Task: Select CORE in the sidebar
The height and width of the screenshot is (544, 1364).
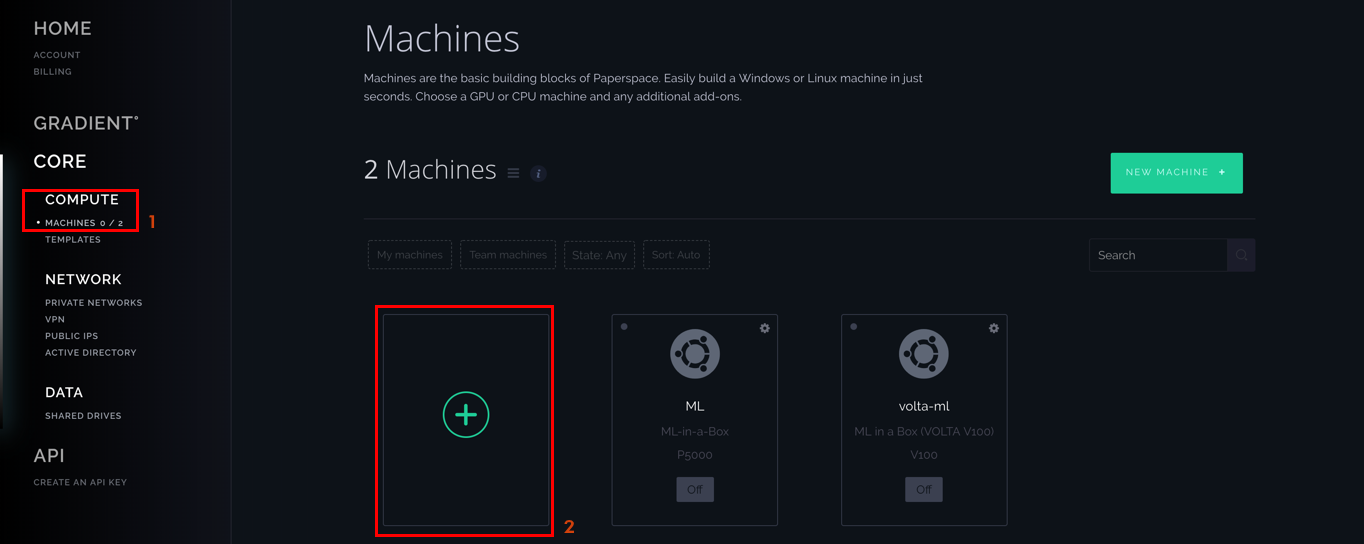Action: [x=60, y=161]
